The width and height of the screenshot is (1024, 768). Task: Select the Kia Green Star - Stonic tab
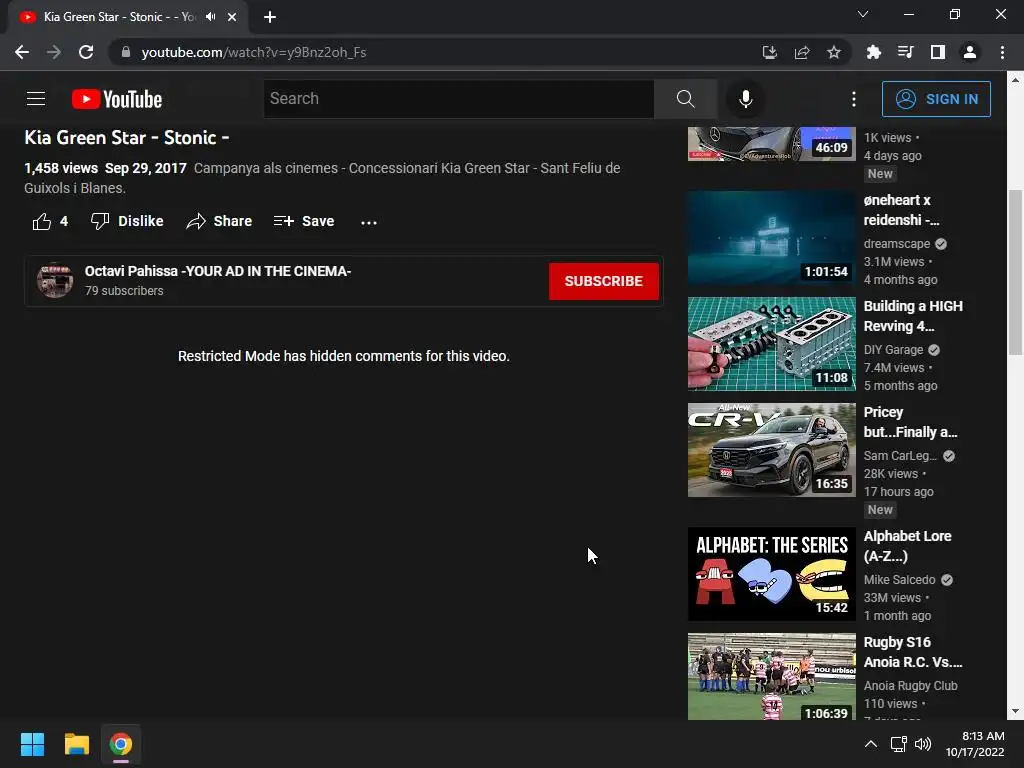(127, 17)
